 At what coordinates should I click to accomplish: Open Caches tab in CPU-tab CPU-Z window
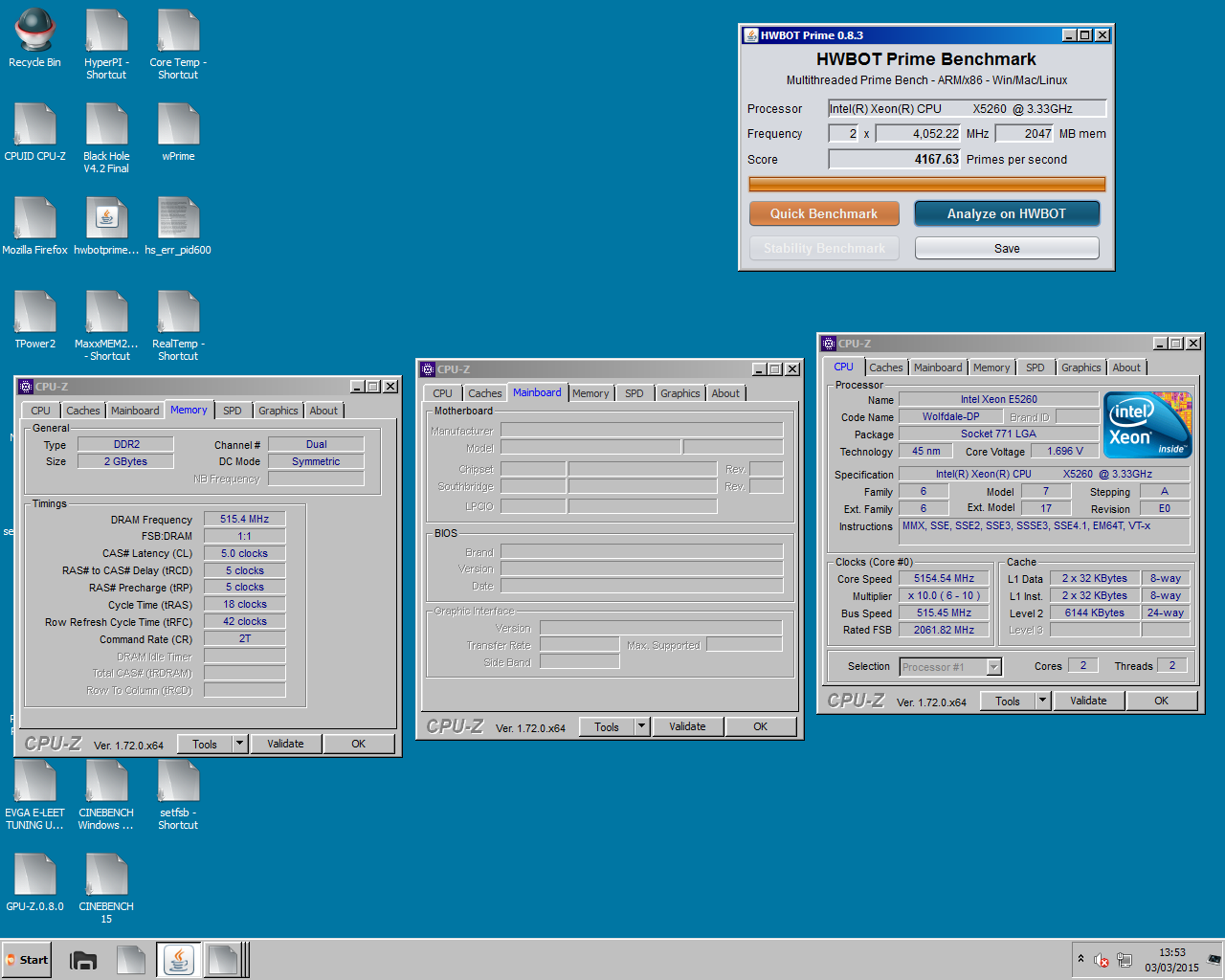click(886, 367)
